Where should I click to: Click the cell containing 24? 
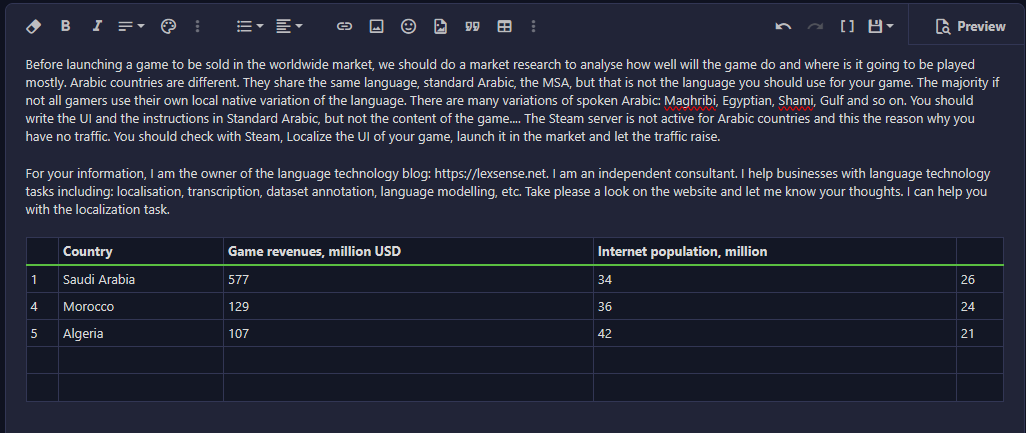pos(980,306)
